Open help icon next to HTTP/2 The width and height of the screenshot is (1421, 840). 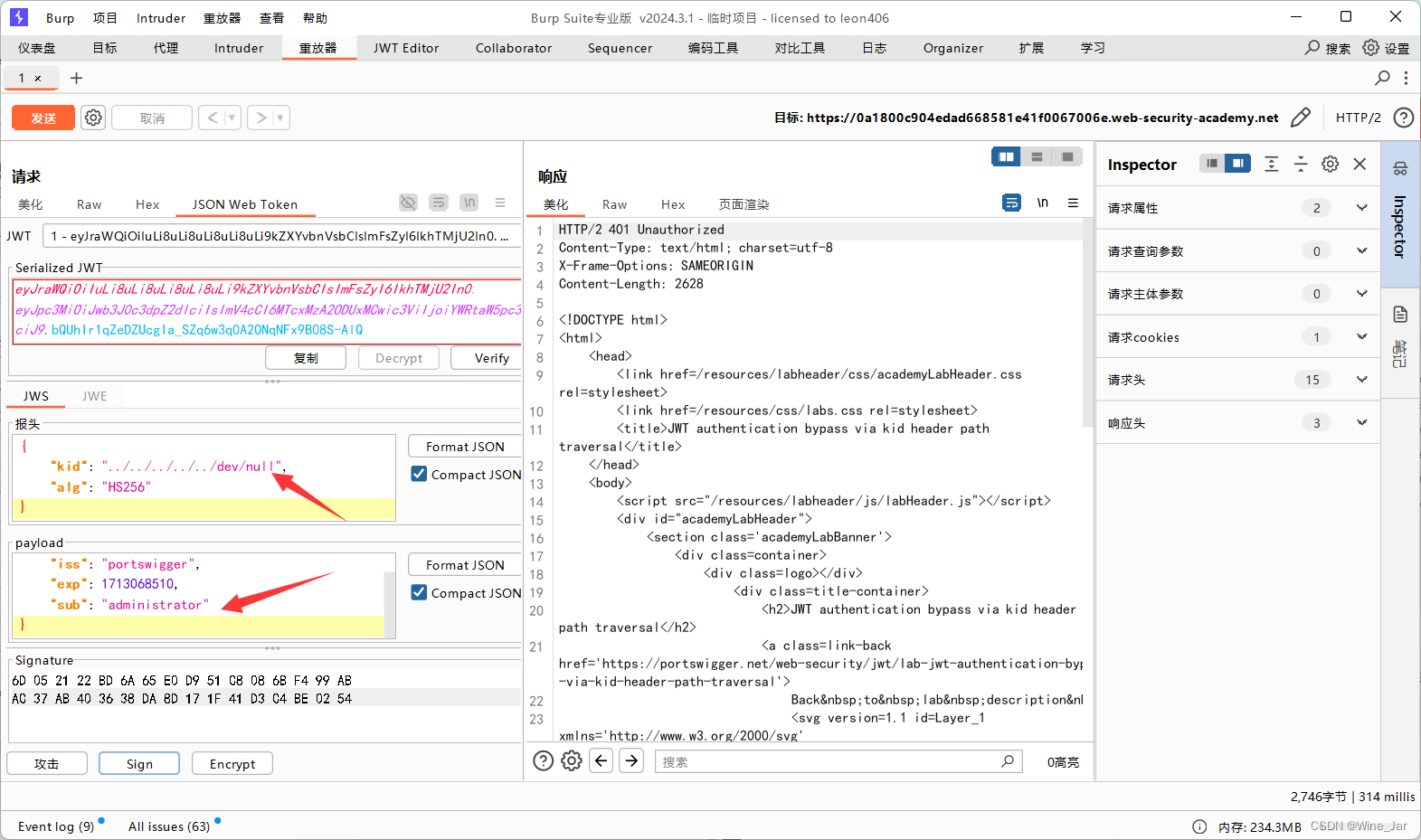point(1403,118)
